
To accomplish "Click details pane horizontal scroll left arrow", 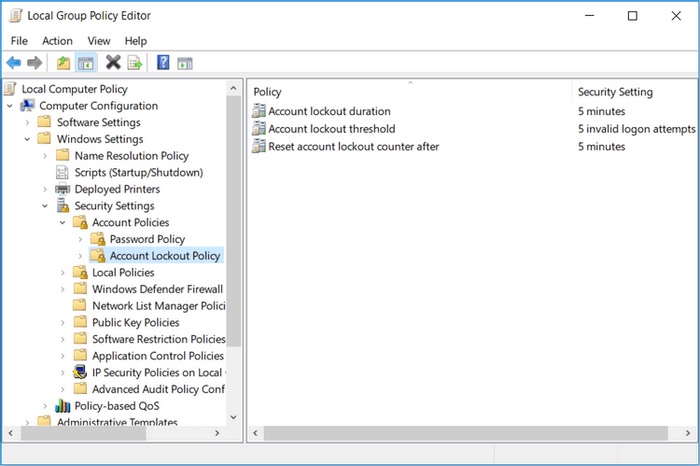I will [255, 433].
